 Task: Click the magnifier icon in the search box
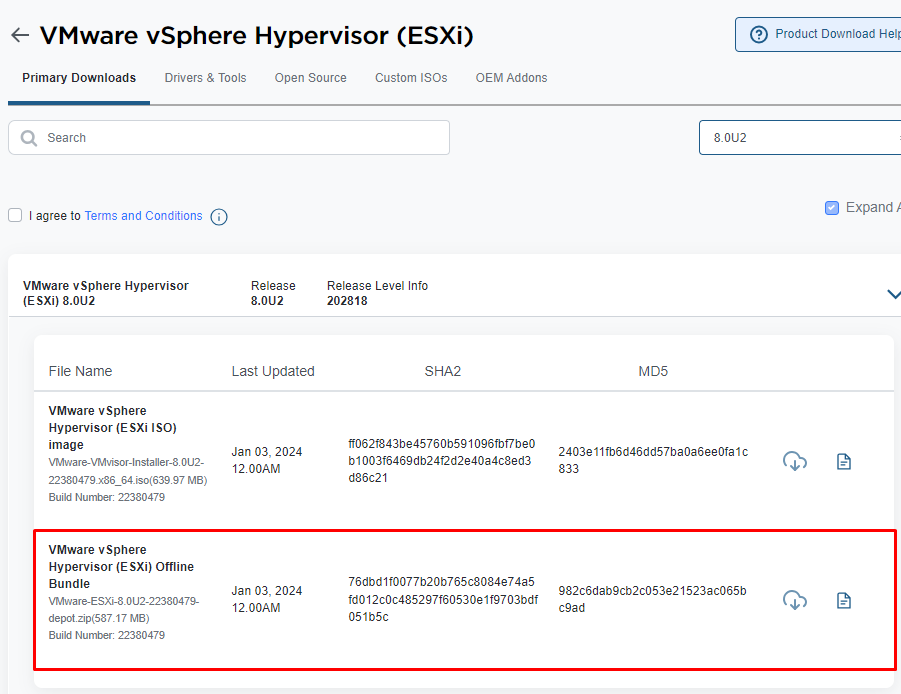click(x=29, y=138)
